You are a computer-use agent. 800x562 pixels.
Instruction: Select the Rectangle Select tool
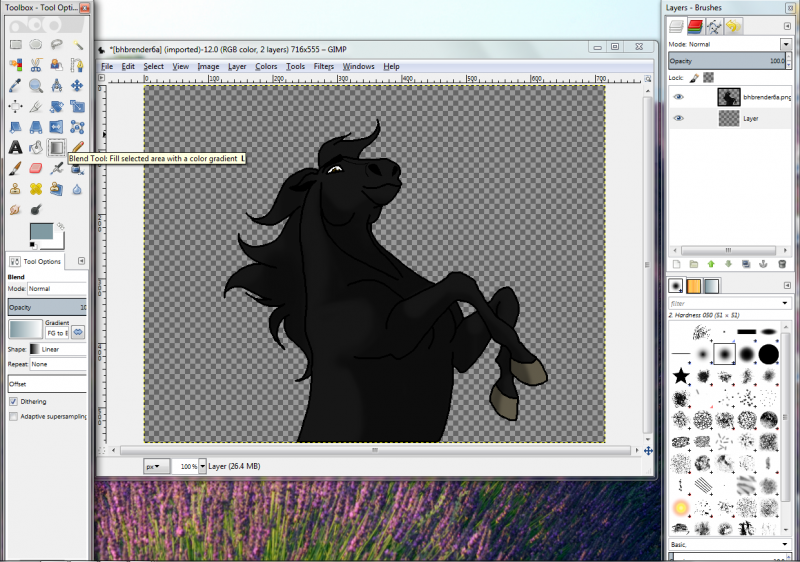16,44
